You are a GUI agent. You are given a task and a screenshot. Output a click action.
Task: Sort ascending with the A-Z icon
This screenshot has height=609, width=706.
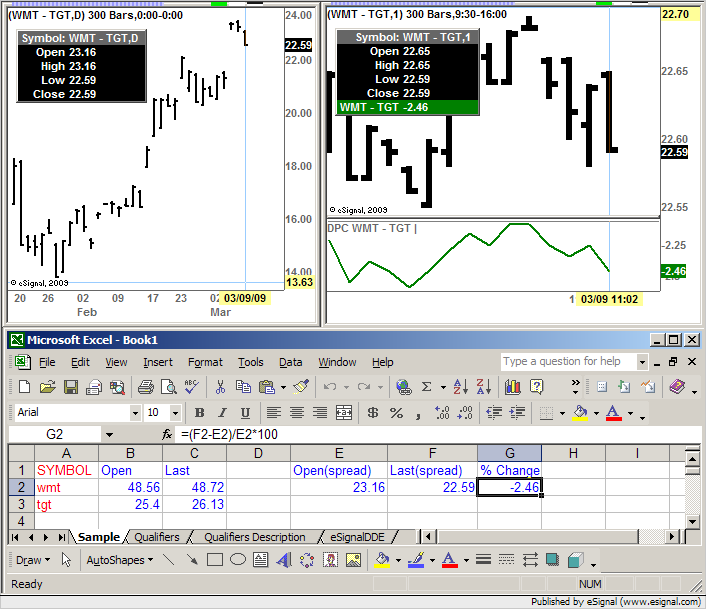[460, 387]
